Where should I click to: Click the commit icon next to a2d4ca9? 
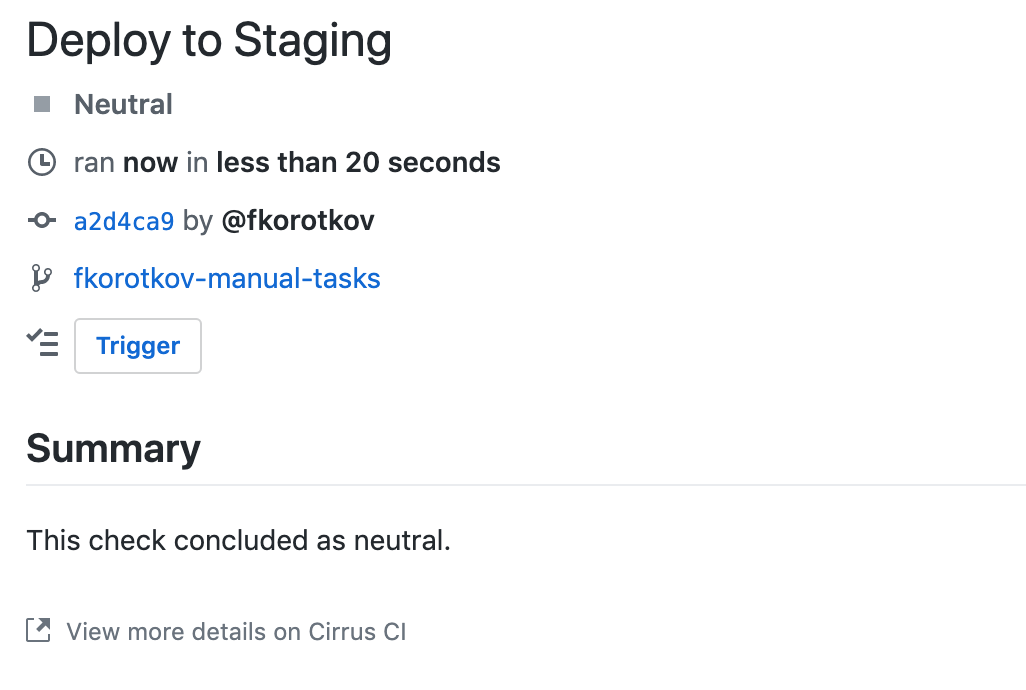[42, 220]
